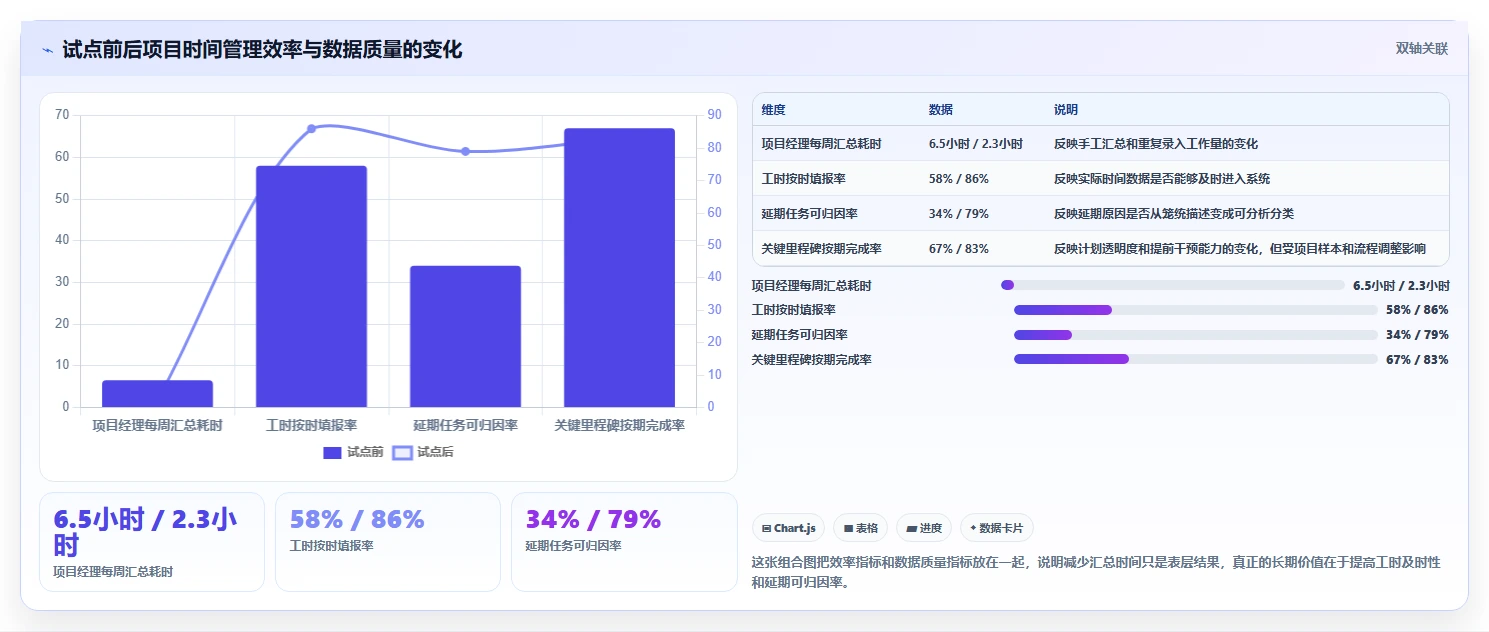Click table row label 工时按时填报率

803,179
